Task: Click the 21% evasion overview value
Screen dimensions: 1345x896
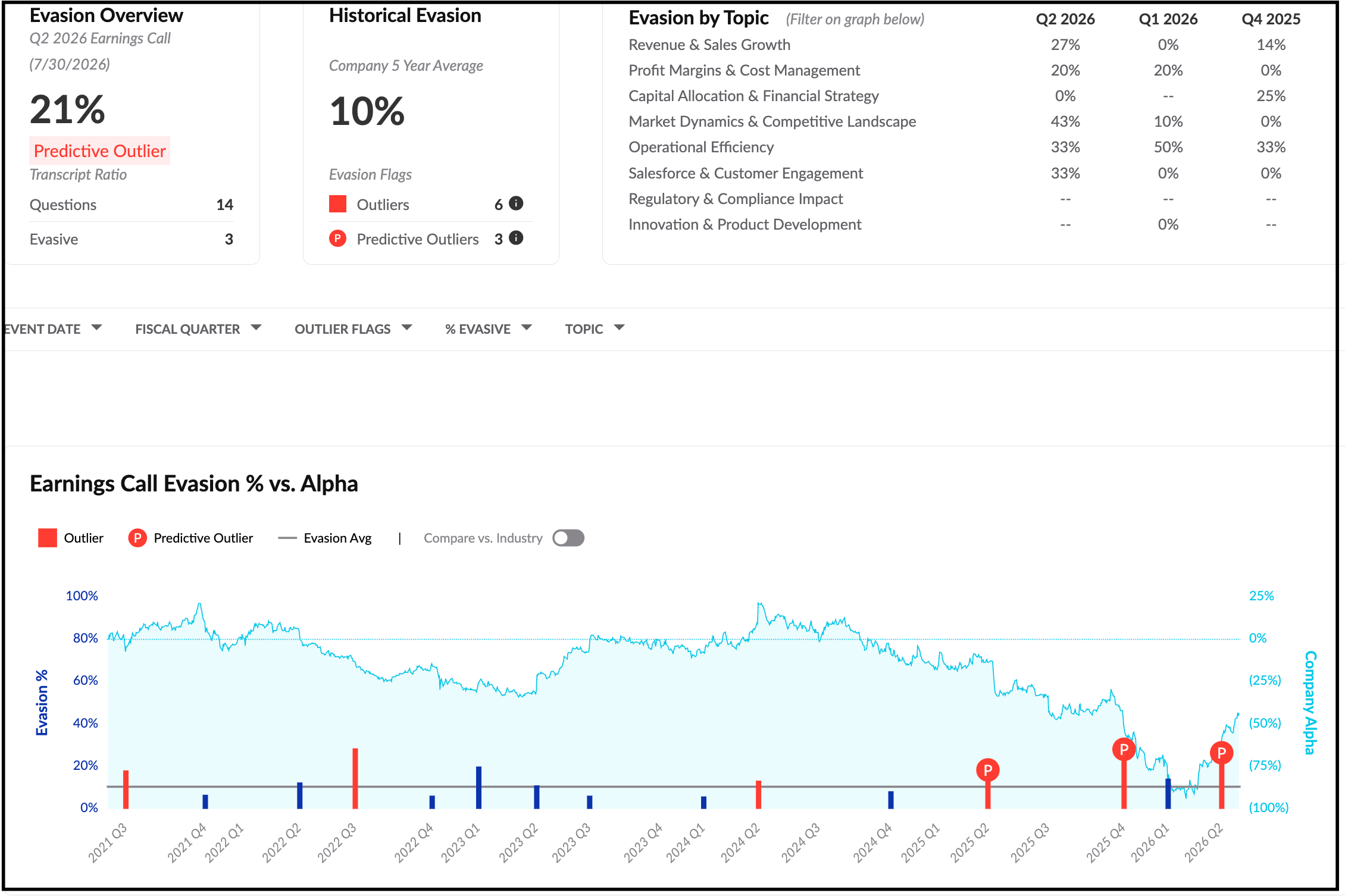Action: [x=67, y=109]
